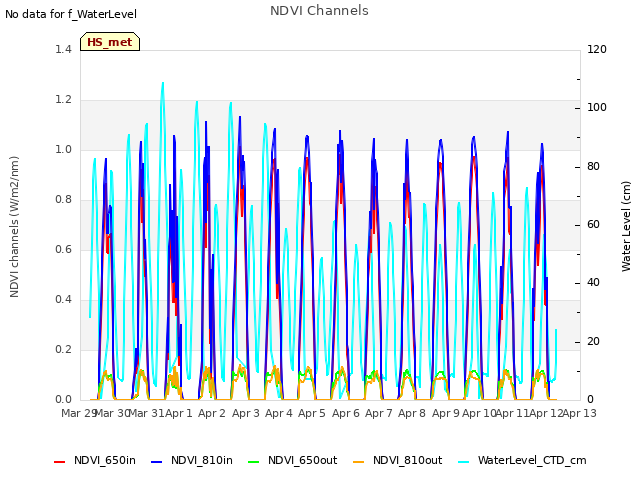This screenshot has width=640, height=480.
Task: Click the 0.6 left axis value
Action: tap(63, 249)
